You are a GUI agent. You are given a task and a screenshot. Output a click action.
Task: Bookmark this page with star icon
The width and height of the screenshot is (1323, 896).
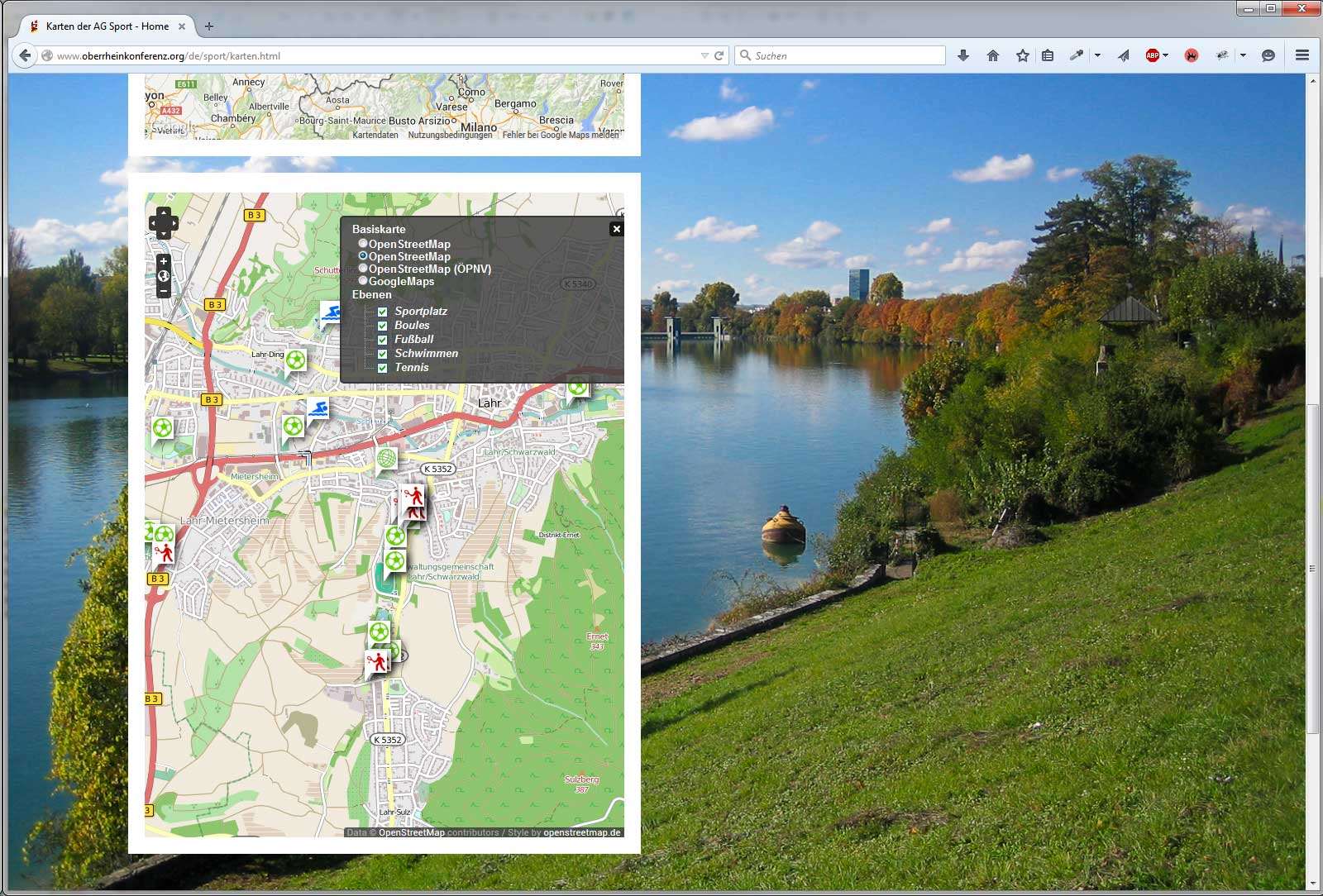click(1023, 55)
